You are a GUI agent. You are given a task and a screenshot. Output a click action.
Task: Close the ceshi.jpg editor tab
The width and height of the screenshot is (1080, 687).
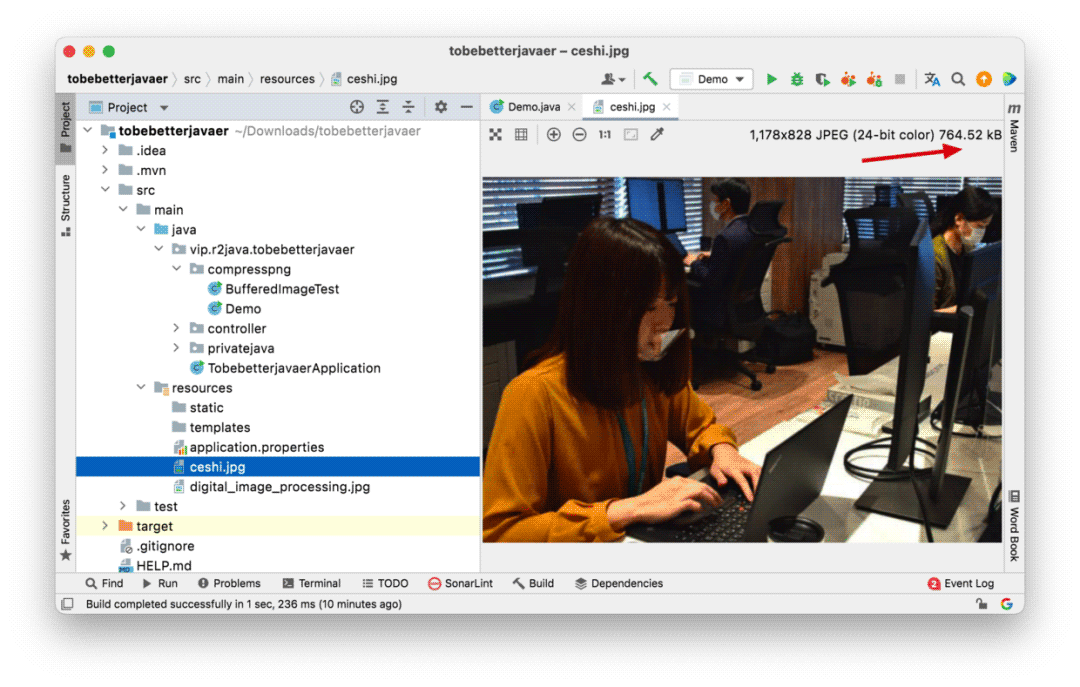coord(667,107)
